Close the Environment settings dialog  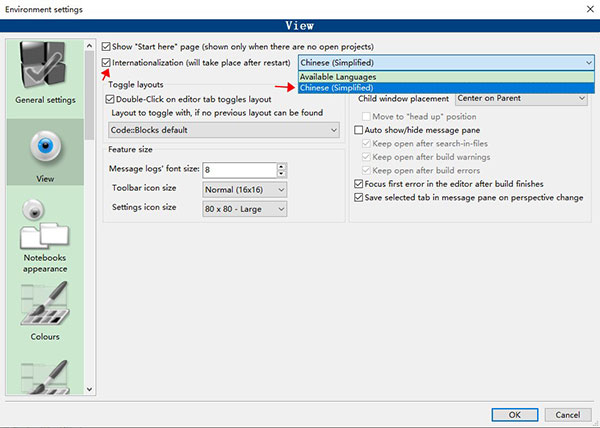click(x=590, y=9)
